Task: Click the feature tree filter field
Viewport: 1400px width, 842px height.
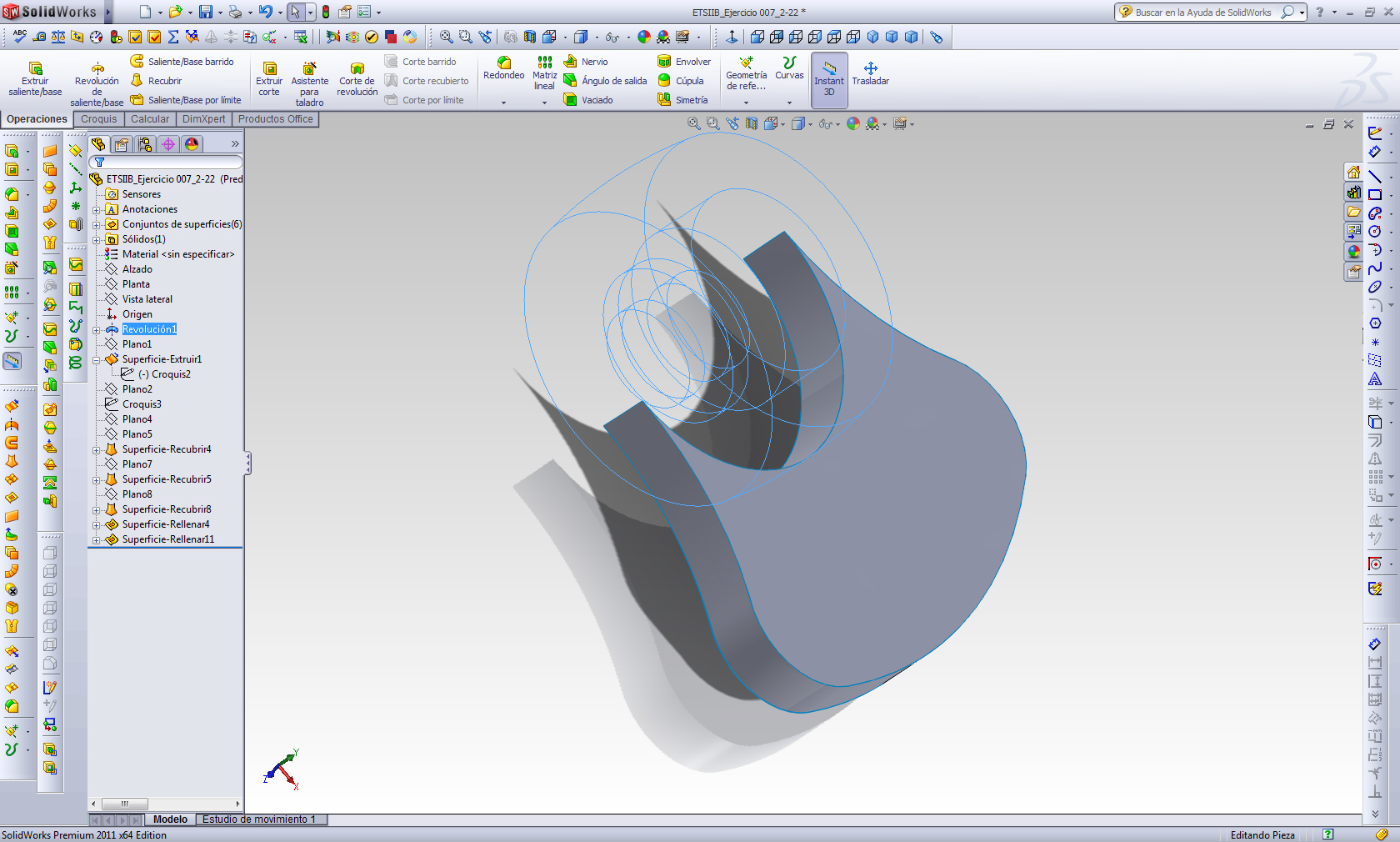Action: pyautogui.click(x=166, y=162)
